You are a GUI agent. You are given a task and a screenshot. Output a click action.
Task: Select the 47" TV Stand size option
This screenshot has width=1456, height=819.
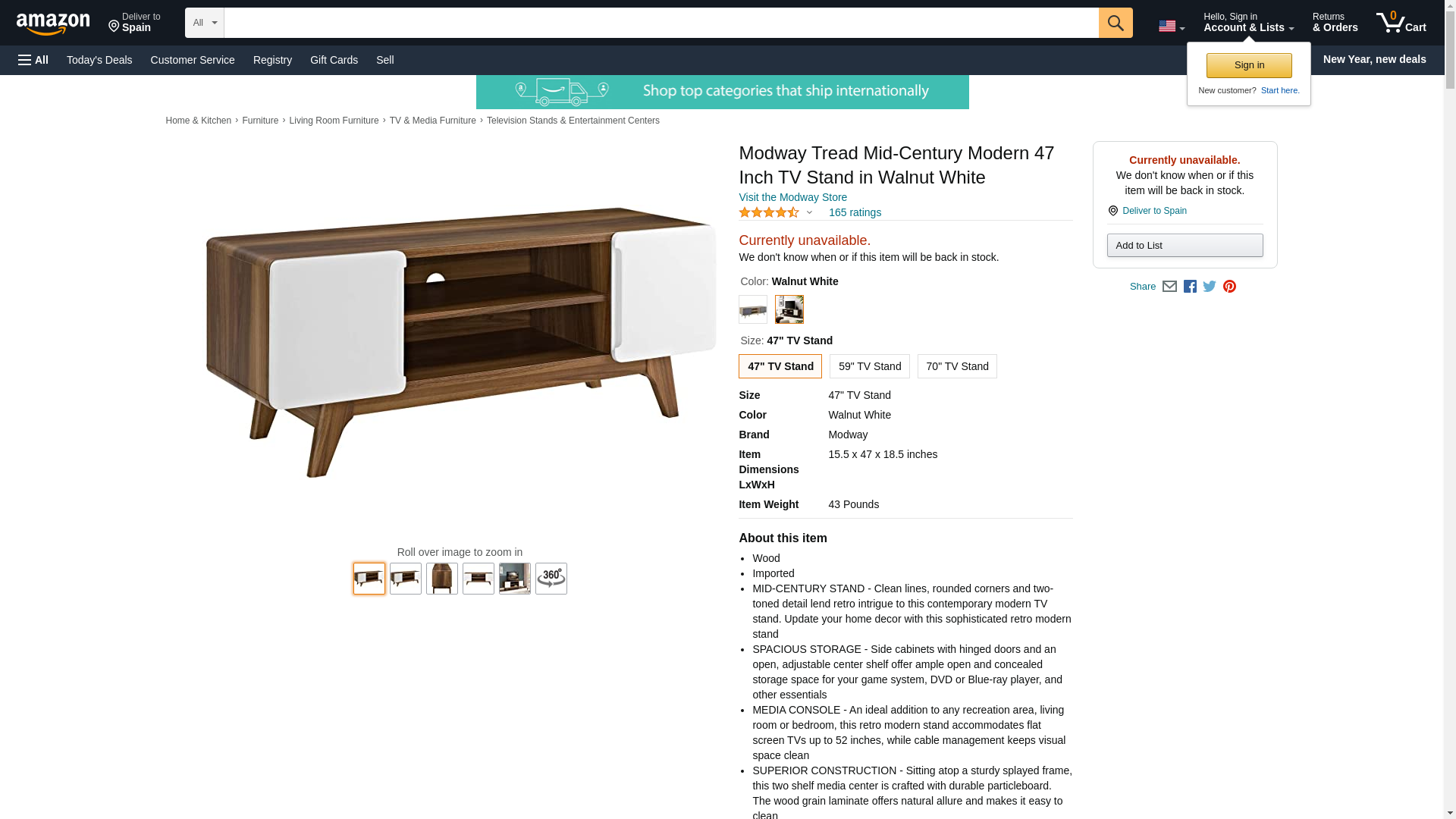[x=780, y=366]
